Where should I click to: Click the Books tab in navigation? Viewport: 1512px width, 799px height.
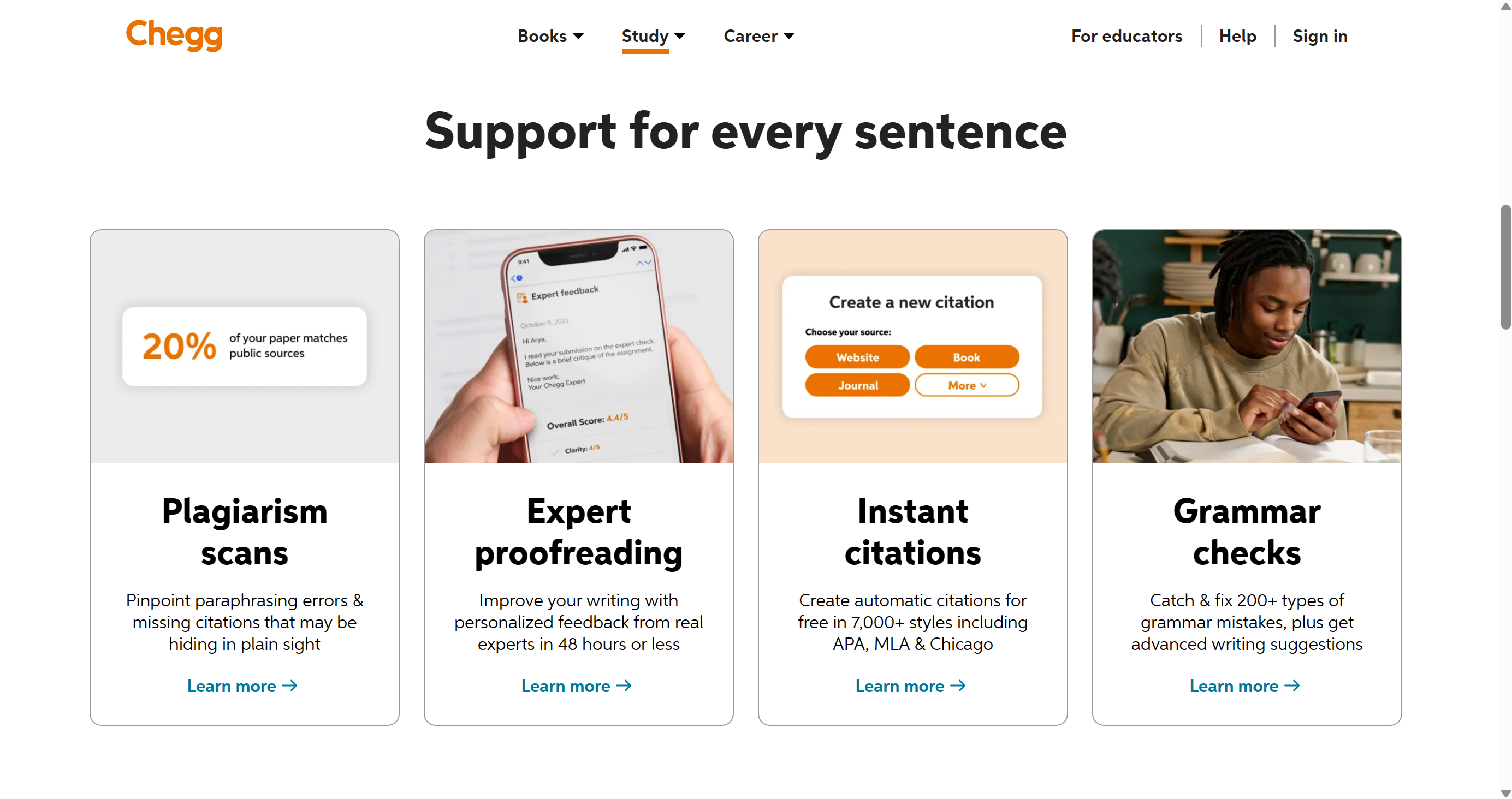[551, 36]
